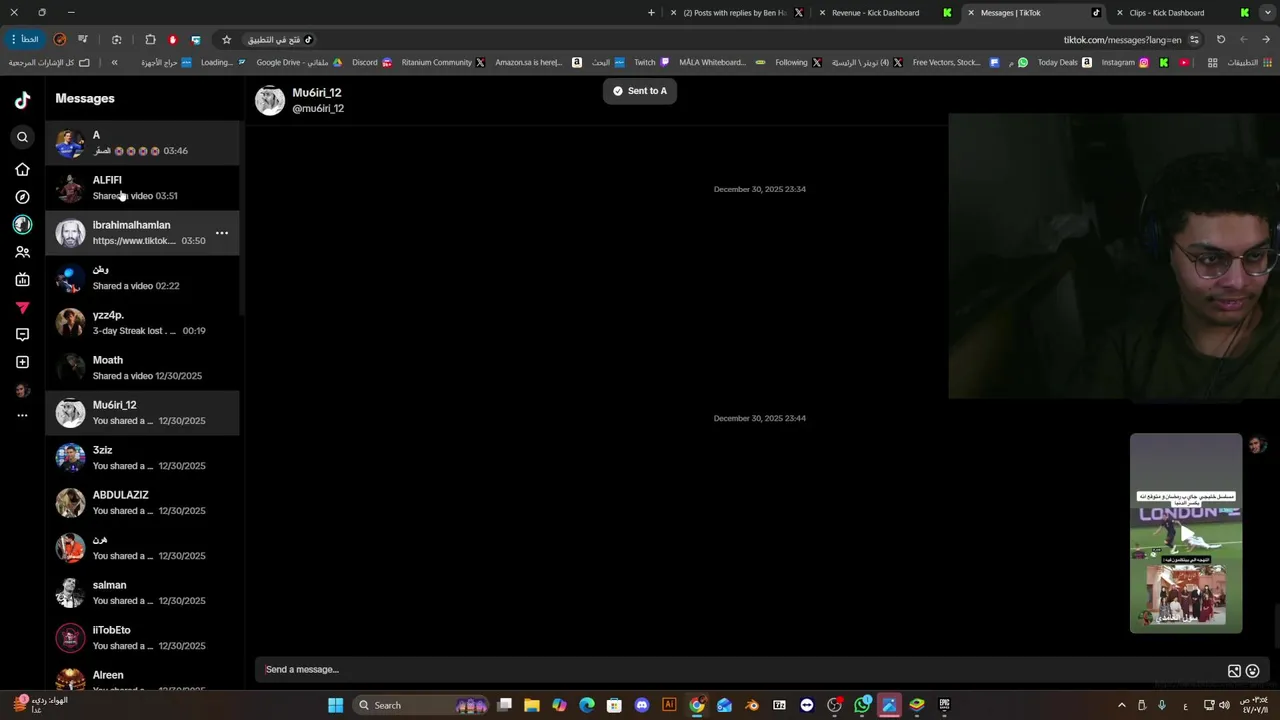Viewport: 1280px width, 720px height.
Task: Open conversation shared a video 02:22
Action: (x=142, y=278)
